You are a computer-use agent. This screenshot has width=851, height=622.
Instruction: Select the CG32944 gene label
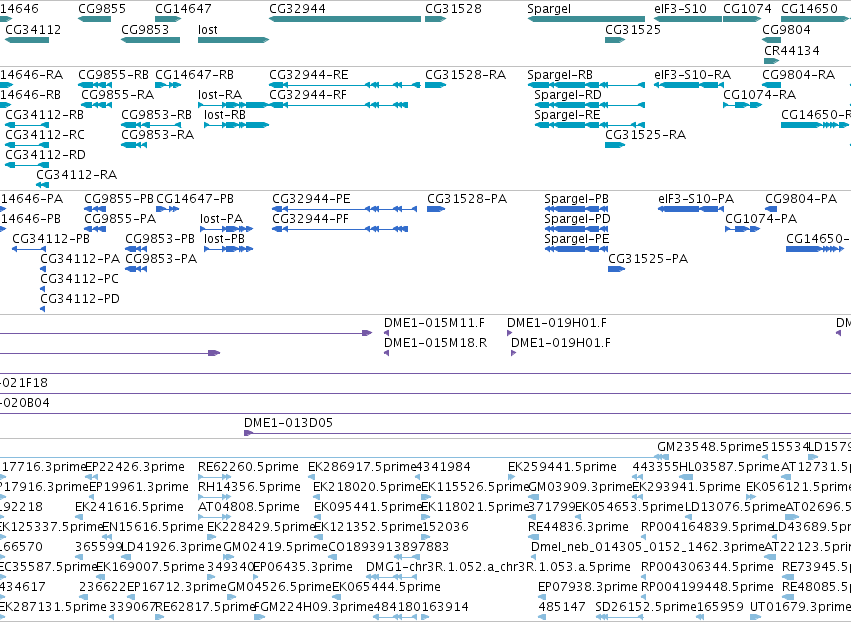pyautogui.click(x=297, y=9)
